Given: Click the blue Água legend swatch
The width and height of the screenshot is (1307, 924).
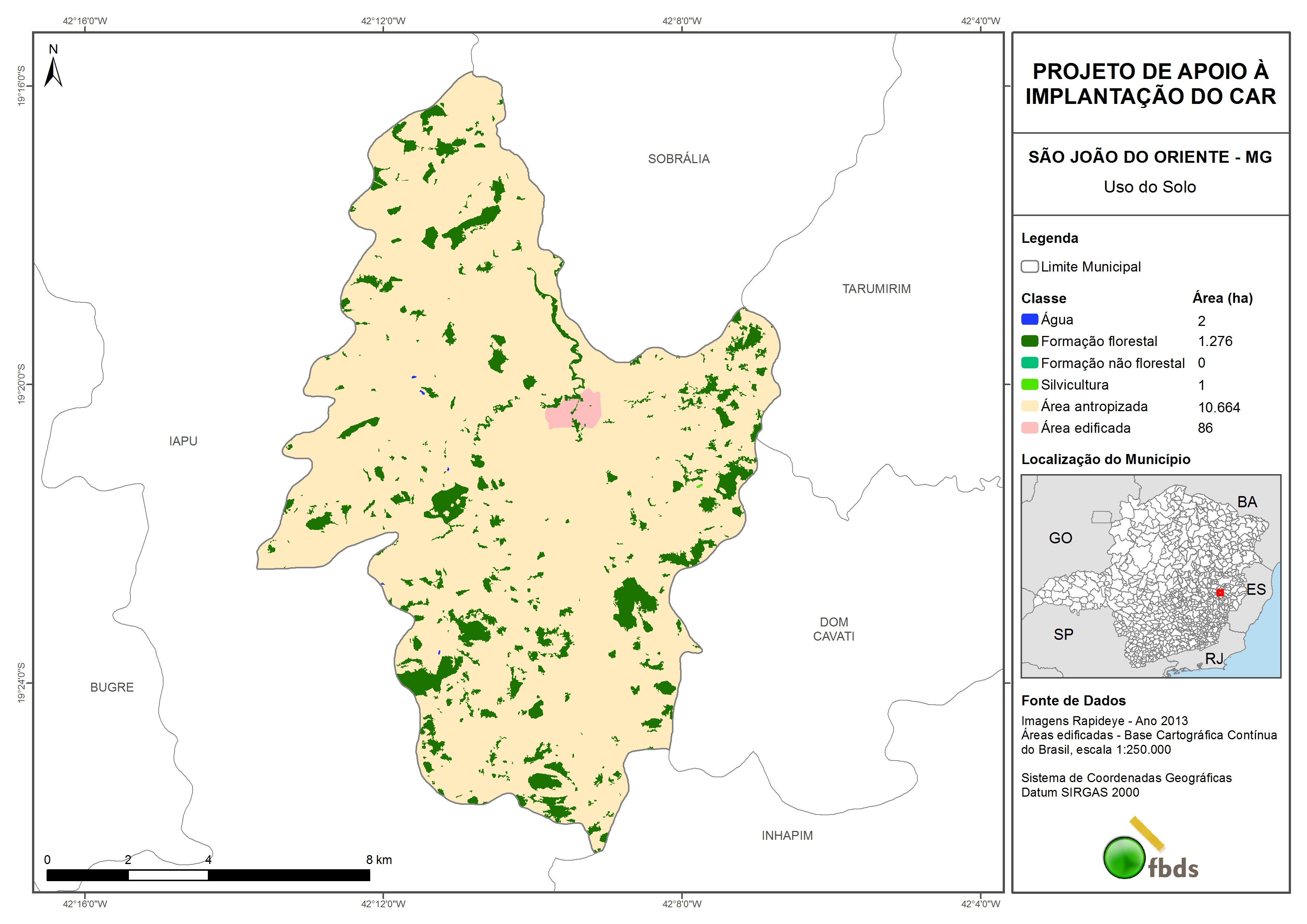Looking at the screenshot, I should [x=1029, y=320].
